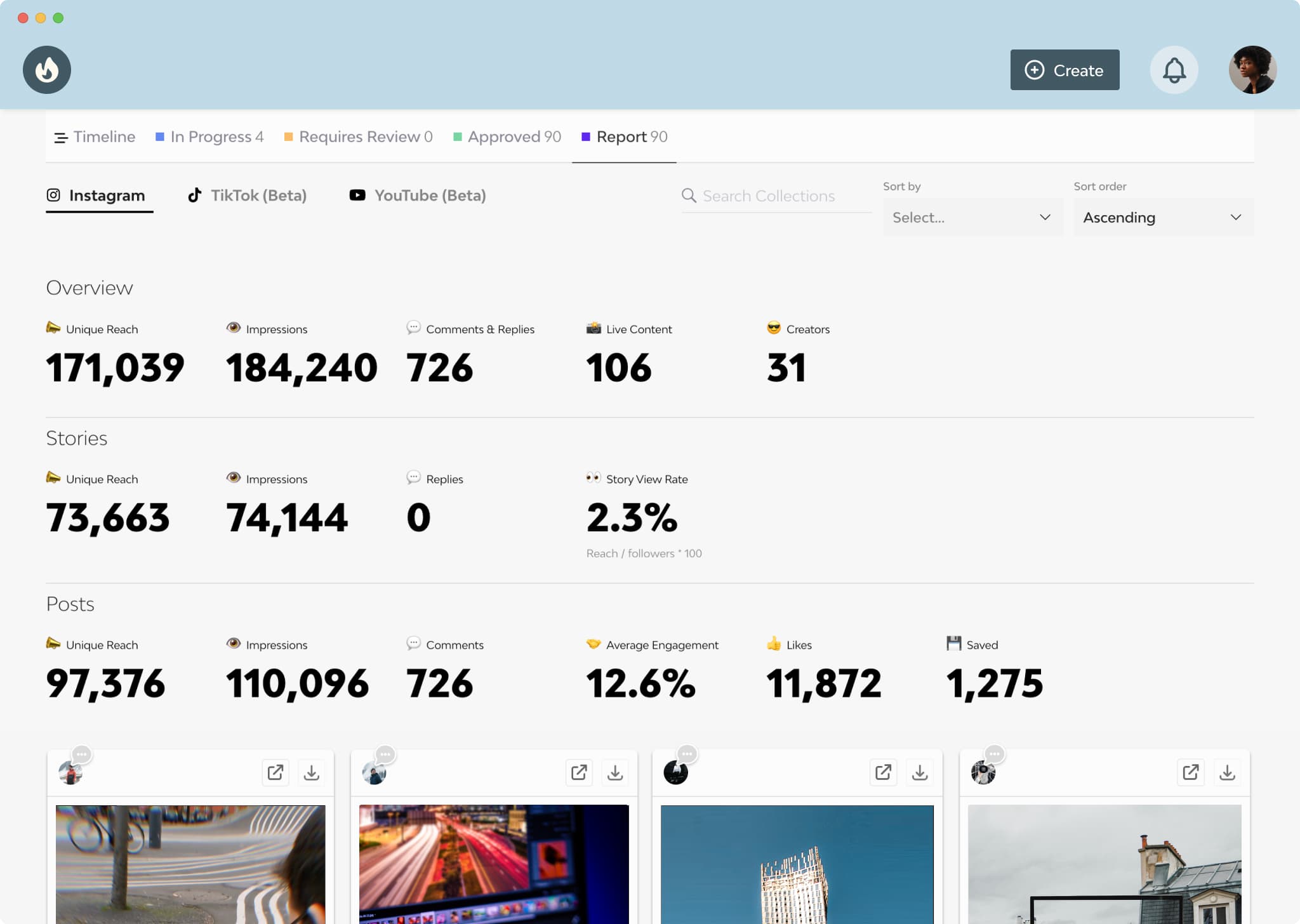Click the Instagram camera icon
Viewport: 1300px width, 924px height.
tap(53, 195)
